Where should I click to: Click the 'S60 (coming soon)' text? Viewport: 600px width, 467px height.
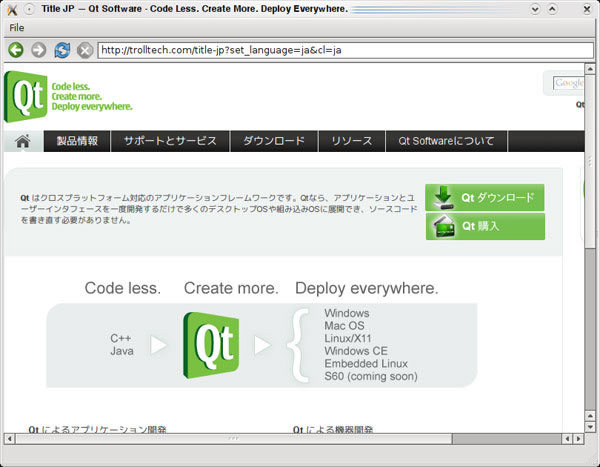pyautogui.click(x=371, y=376)
